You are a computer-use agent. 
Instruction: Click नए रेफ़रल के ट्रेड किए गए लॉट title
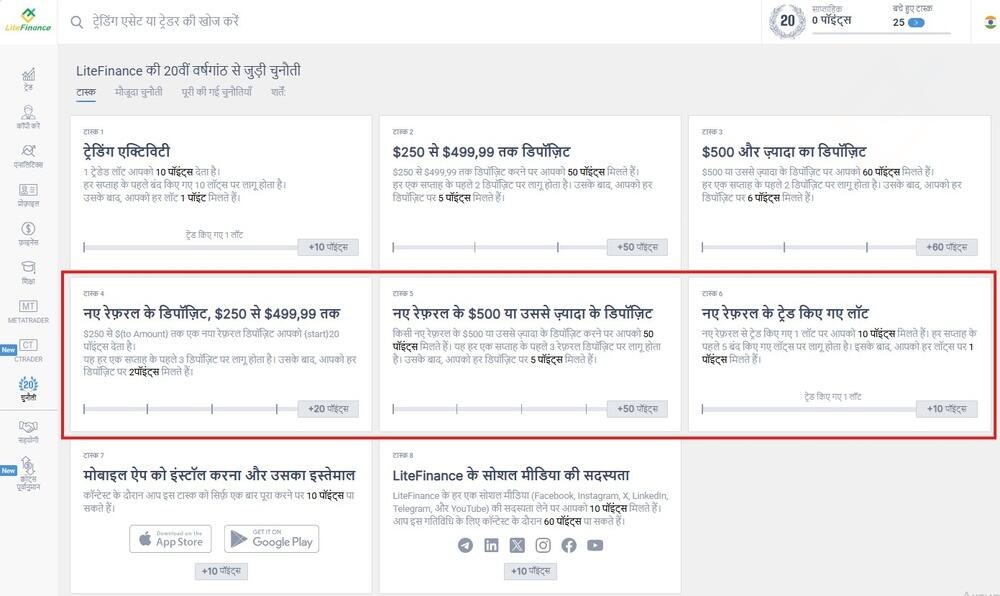pos(785,314)
